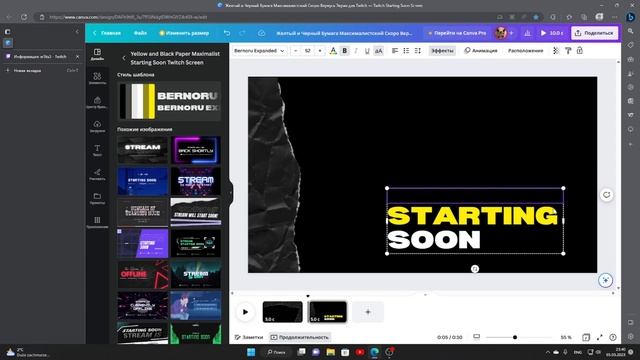
Task: Click the Перейти на Canva Pro button
Action: pos(457,33)
